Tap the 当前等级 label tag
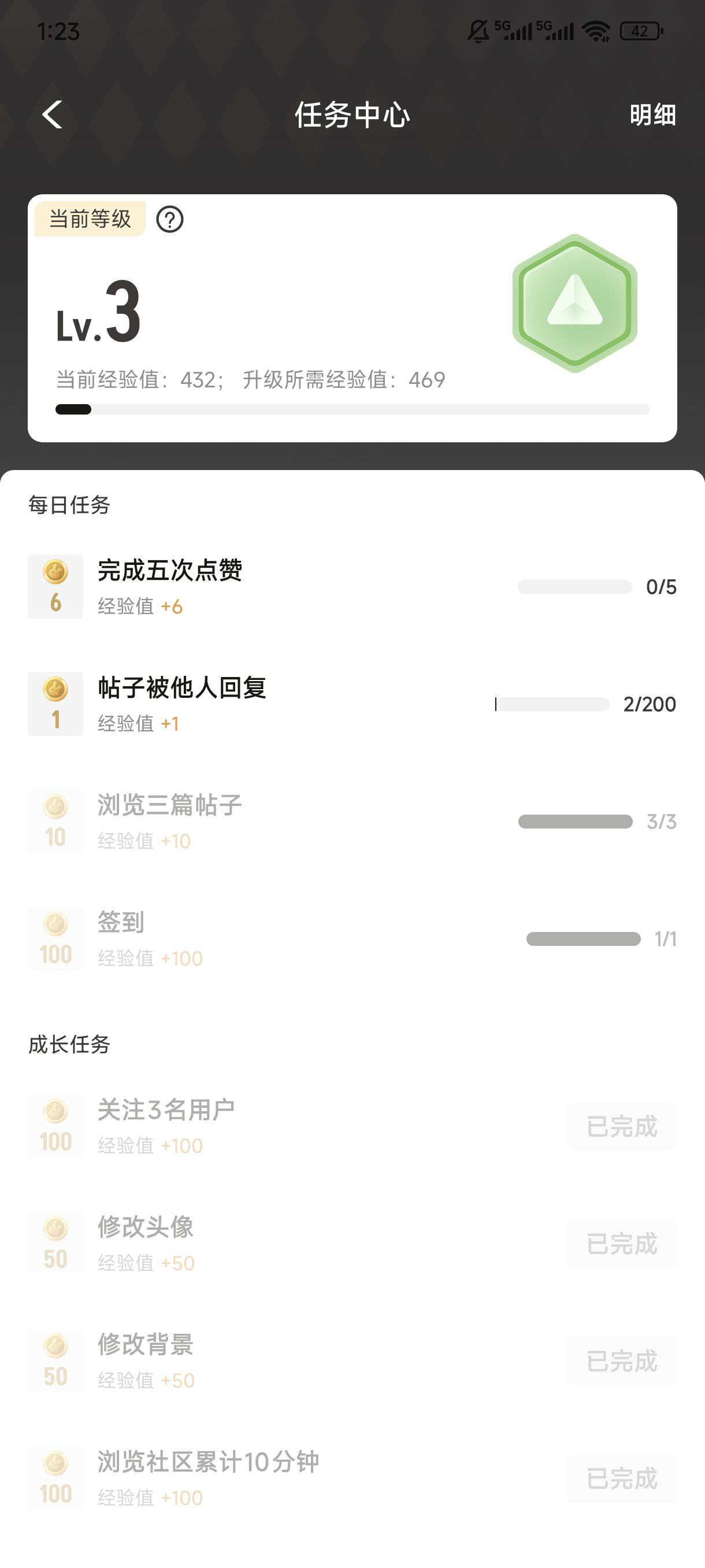 coord(90,219)
